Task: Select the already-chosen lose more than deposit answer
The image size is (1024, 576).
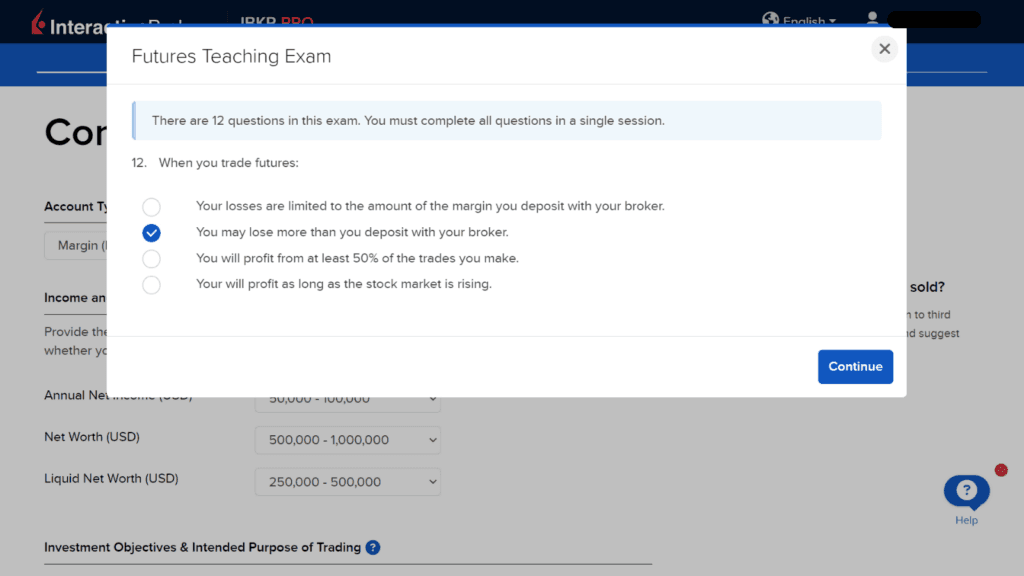Action: tap(151, 233)
